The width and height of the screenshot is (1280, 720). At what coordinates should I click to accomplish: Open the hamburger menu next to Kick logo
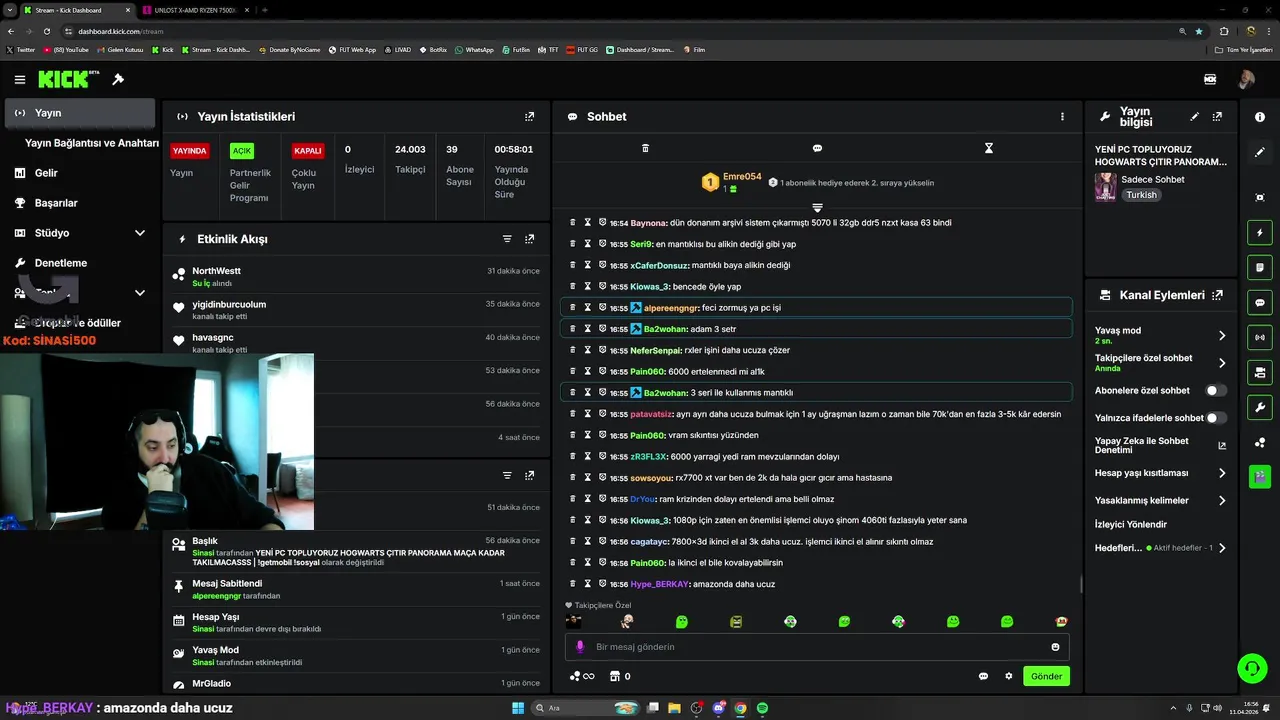pos(20,79)
